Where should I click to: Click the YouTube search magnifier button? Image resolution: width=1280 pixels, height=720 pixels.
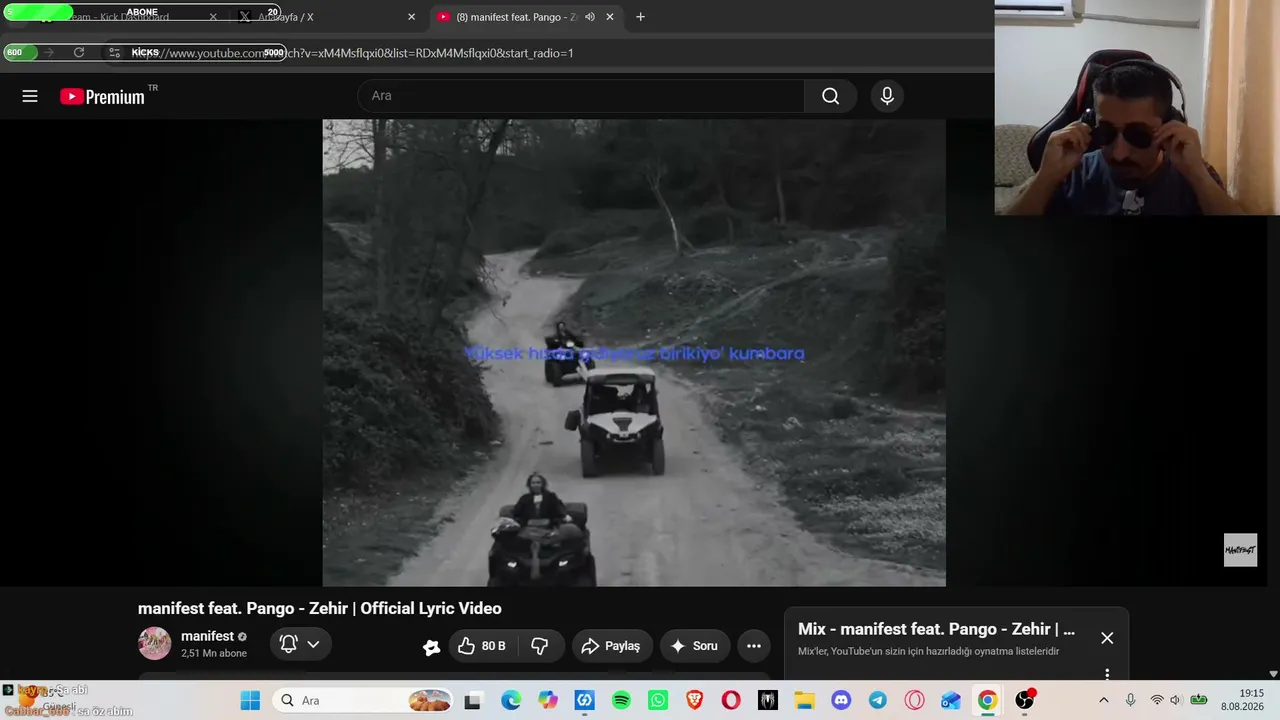[x=830, y=96]
